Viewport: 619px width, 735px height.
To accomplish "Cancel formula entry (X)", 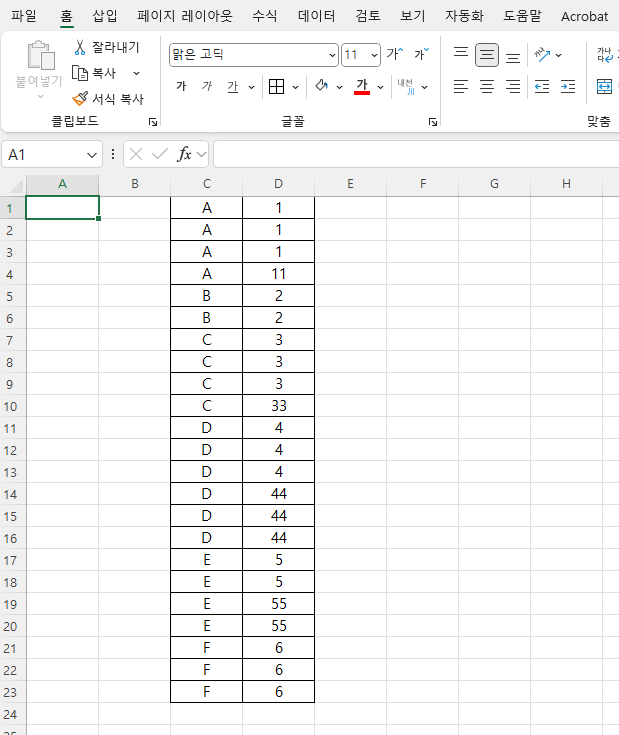I will pyautogui.click(x=136, y=154).
